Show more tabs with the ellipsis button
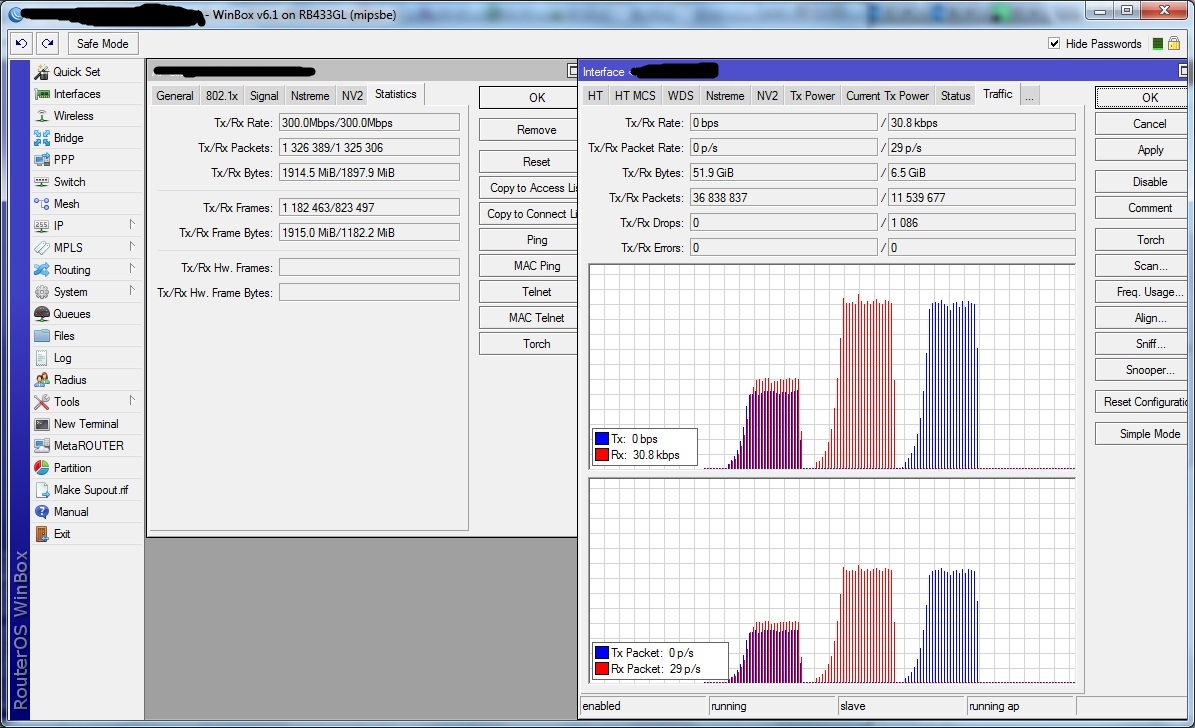 1029,95
